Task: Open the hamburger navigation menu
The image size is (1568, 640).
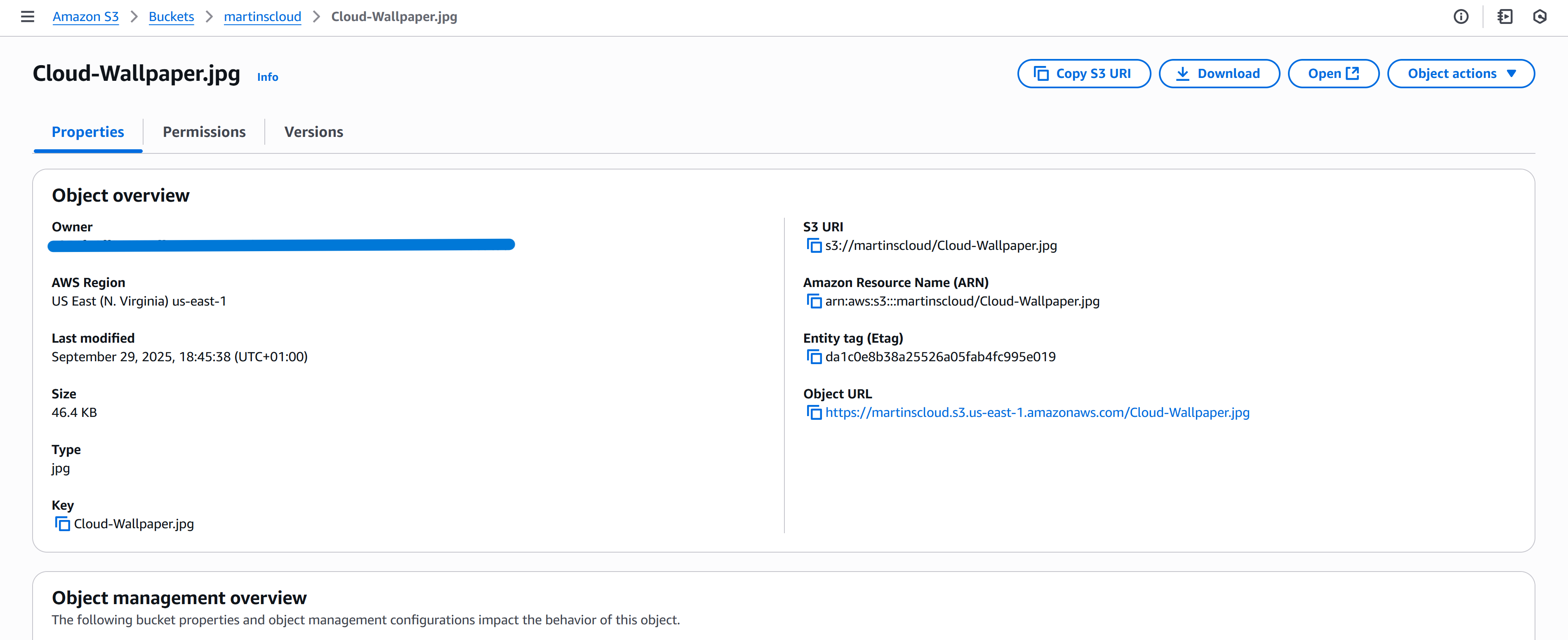Action: click(x=27, y=16)
